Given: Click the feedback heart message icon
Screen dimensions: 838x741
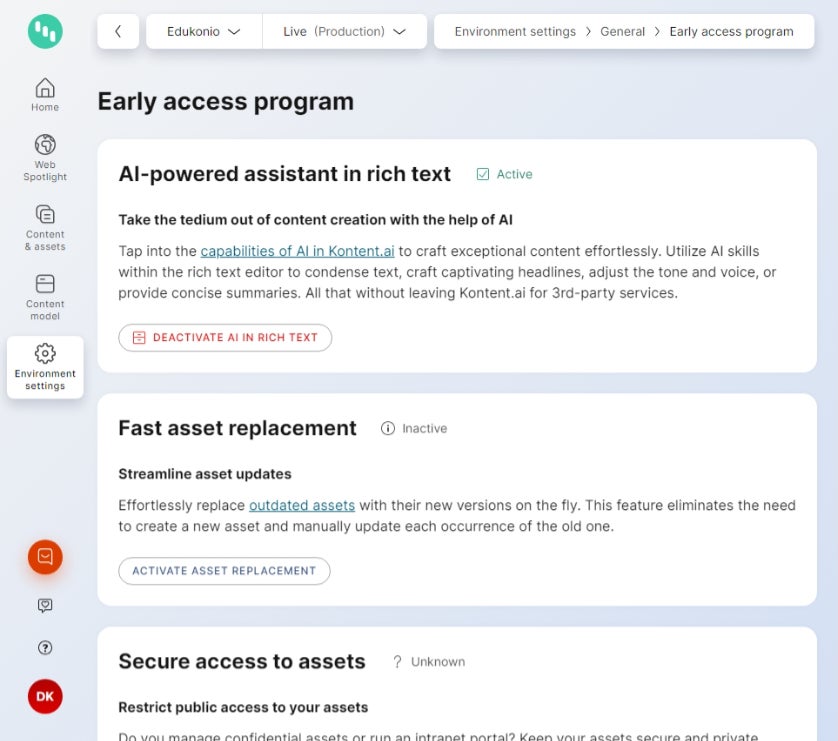Looking at the screenshot, I should click(45, 605).
